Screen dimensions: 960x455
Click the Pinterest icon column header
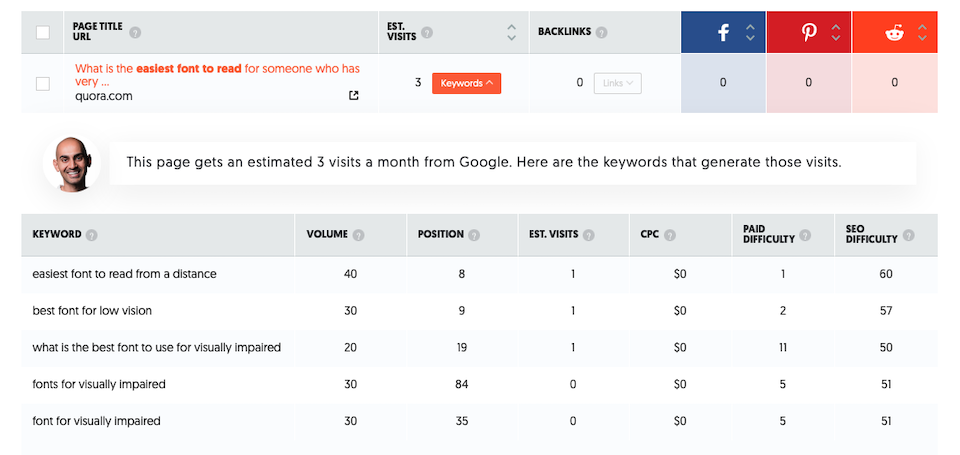click(x=809, y=32)
